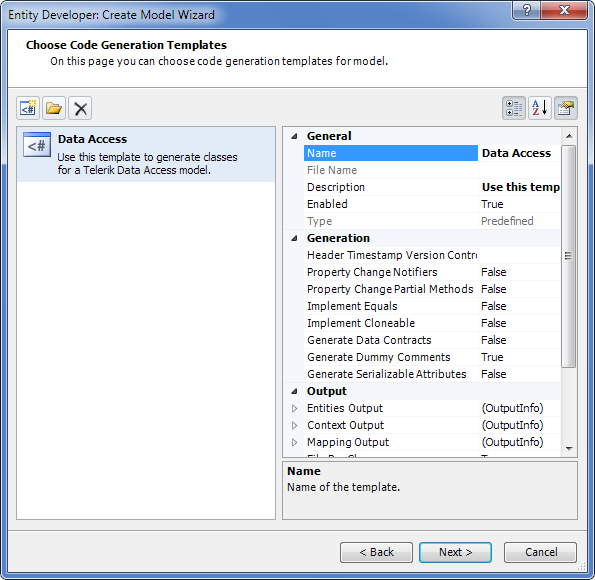Screen dimensions: 595x580
Task: Select the Mapping Output row label
Action: 391,442
